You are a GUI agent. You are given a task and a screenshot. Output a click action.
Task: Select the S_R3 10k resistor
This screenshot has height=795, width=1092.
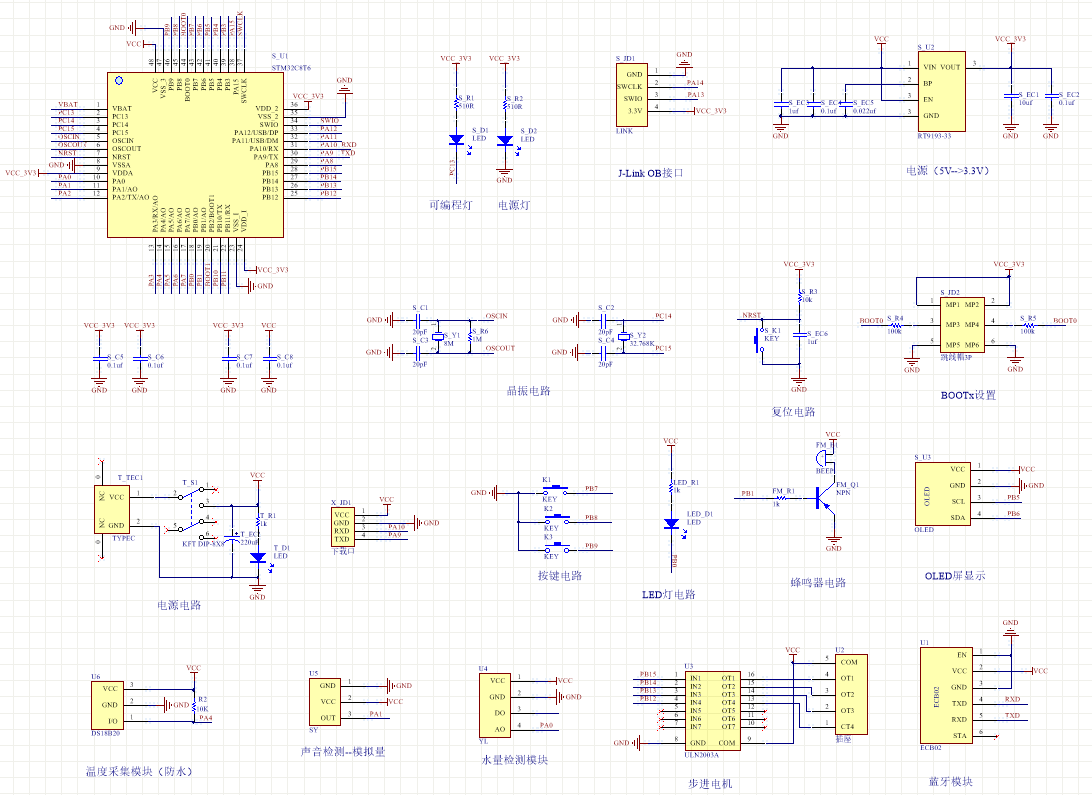pyautogui.click(x=800, y=296)
